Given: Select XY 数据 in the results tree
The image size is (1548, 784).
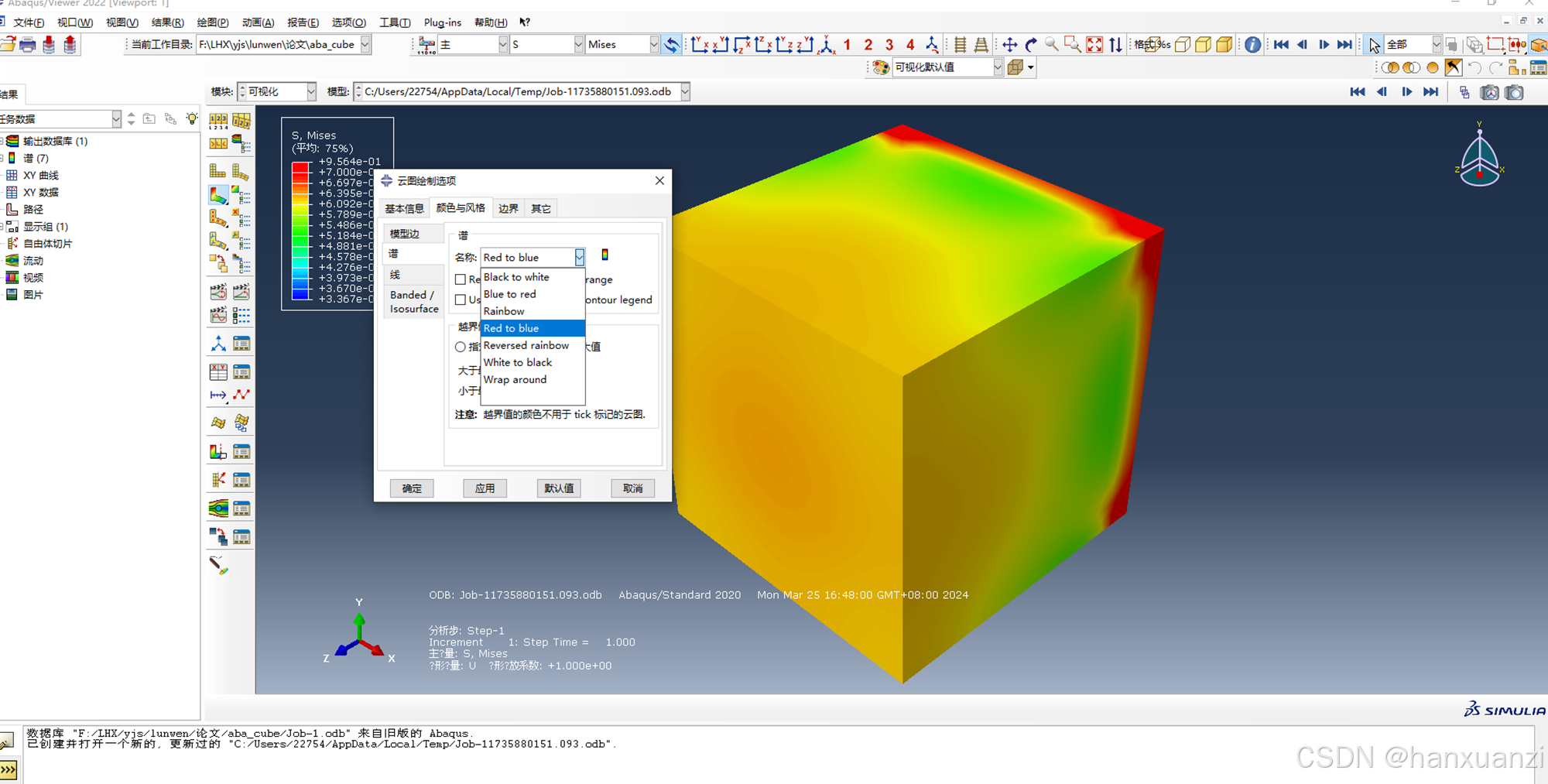Looking at the screenshot, I should (x=40, y=192).
